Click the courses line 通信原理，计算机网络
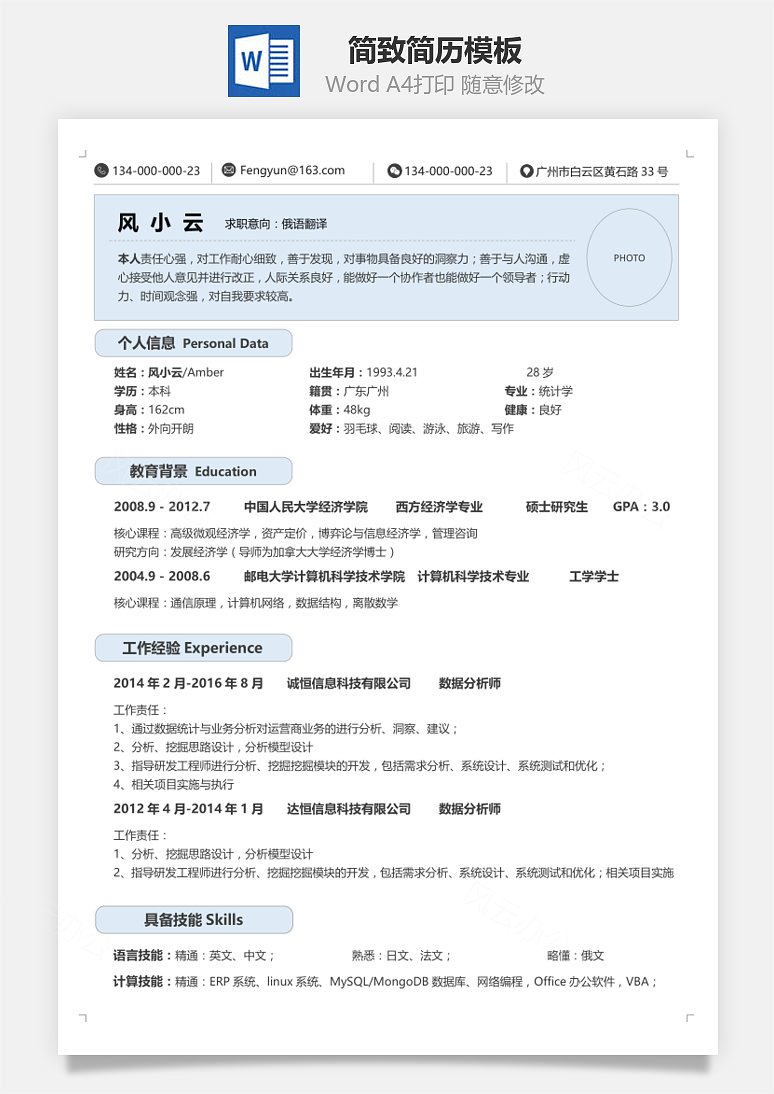Viewport: 774px width, 1094px height. 256,603
